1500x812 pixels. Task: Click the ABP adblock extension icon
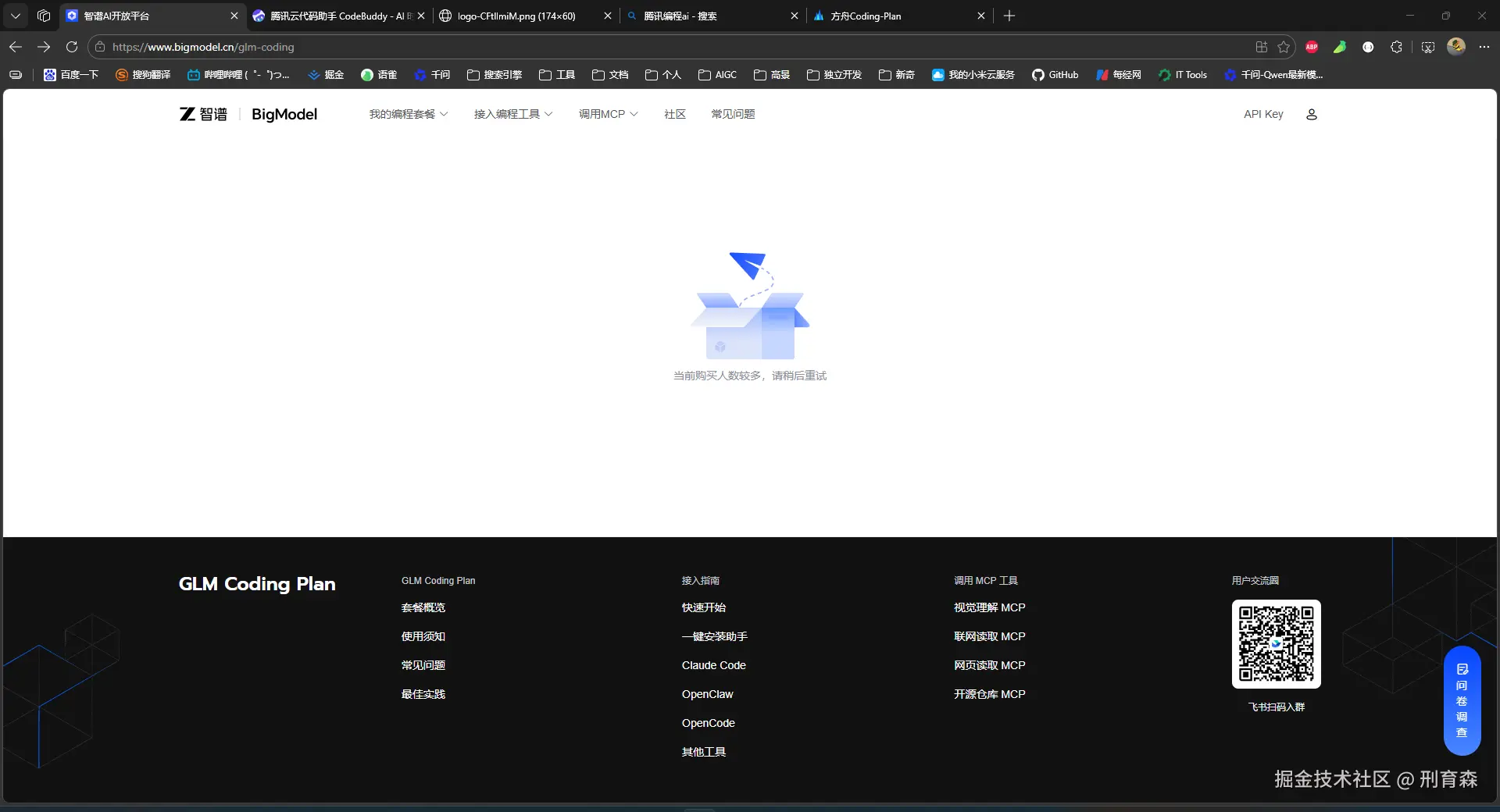pyautogui.click(x=1312, y=47)
